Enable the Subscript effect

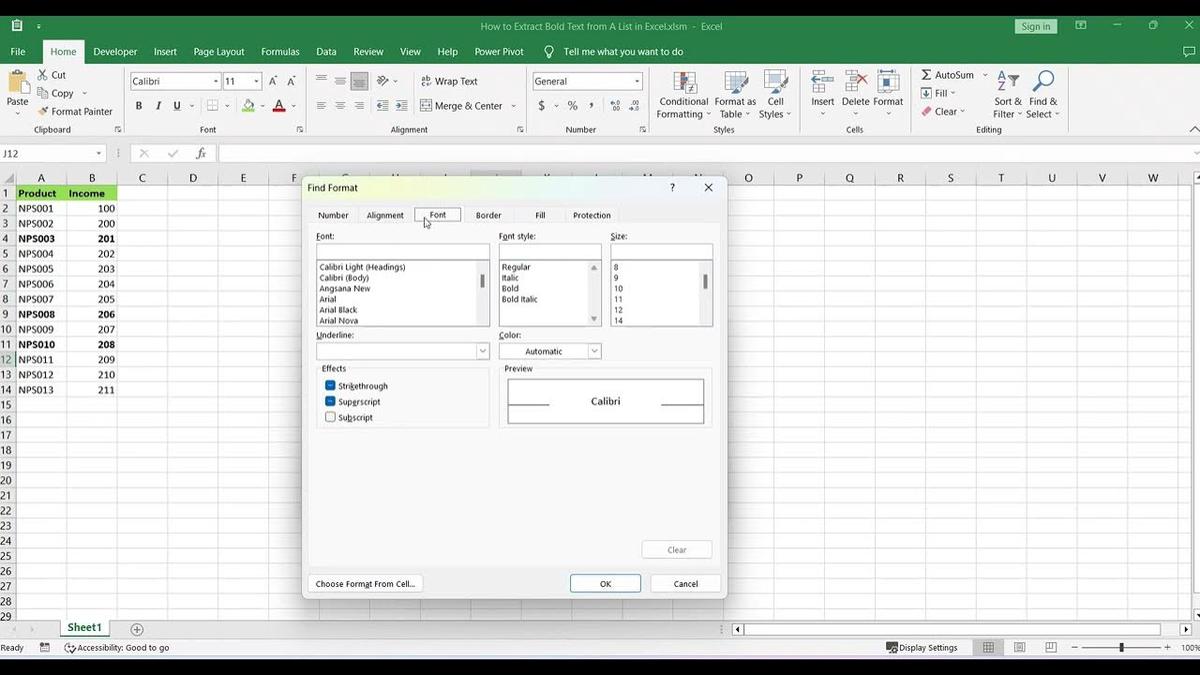pyautogui.click(x=331, y=417)
